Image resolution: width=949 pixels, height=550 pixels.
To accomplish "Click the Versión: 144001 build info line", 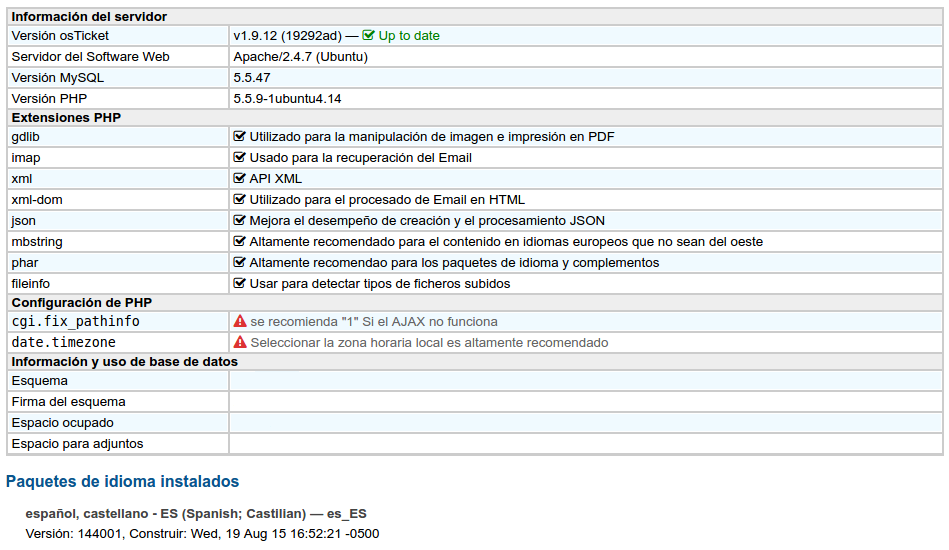I will coord(202,534).
